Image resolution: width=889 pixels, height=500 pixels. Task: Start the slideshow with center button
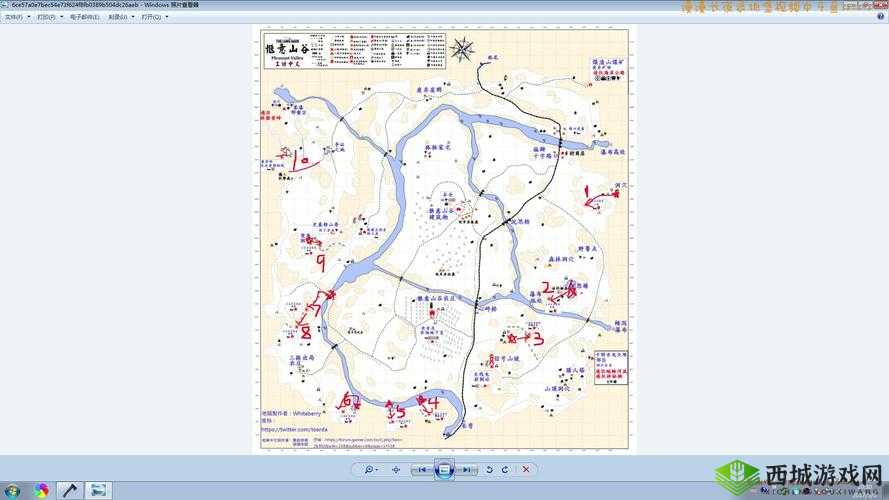point(445,469)
